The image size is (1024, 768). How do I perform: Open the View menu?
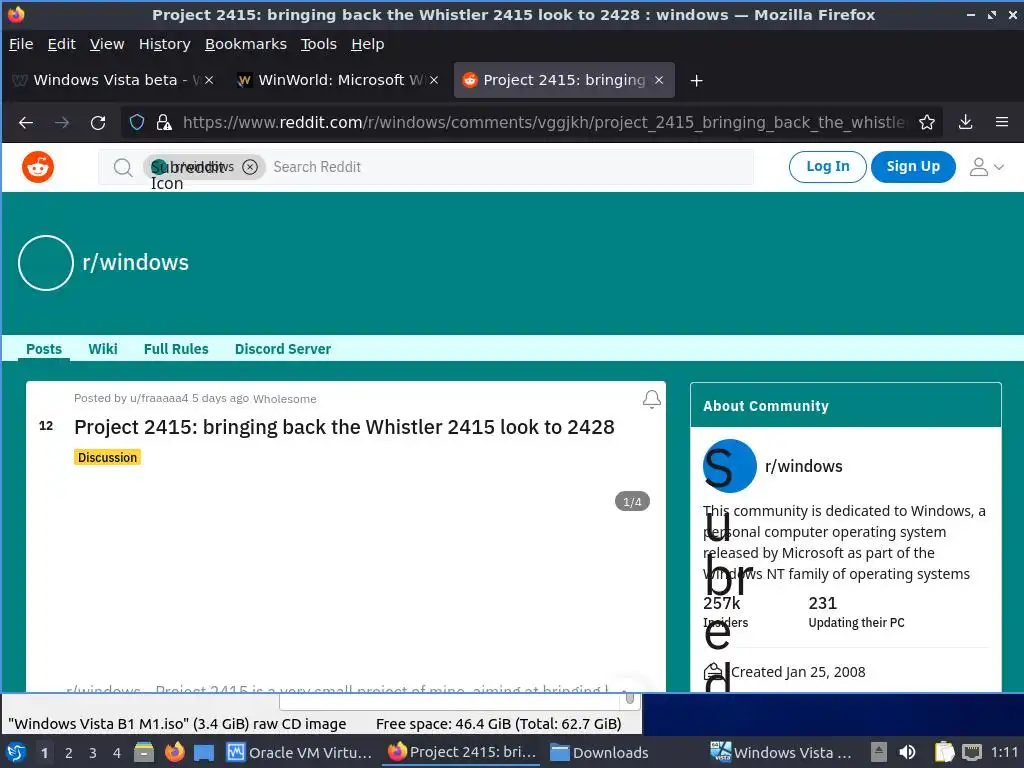[106, 44]
